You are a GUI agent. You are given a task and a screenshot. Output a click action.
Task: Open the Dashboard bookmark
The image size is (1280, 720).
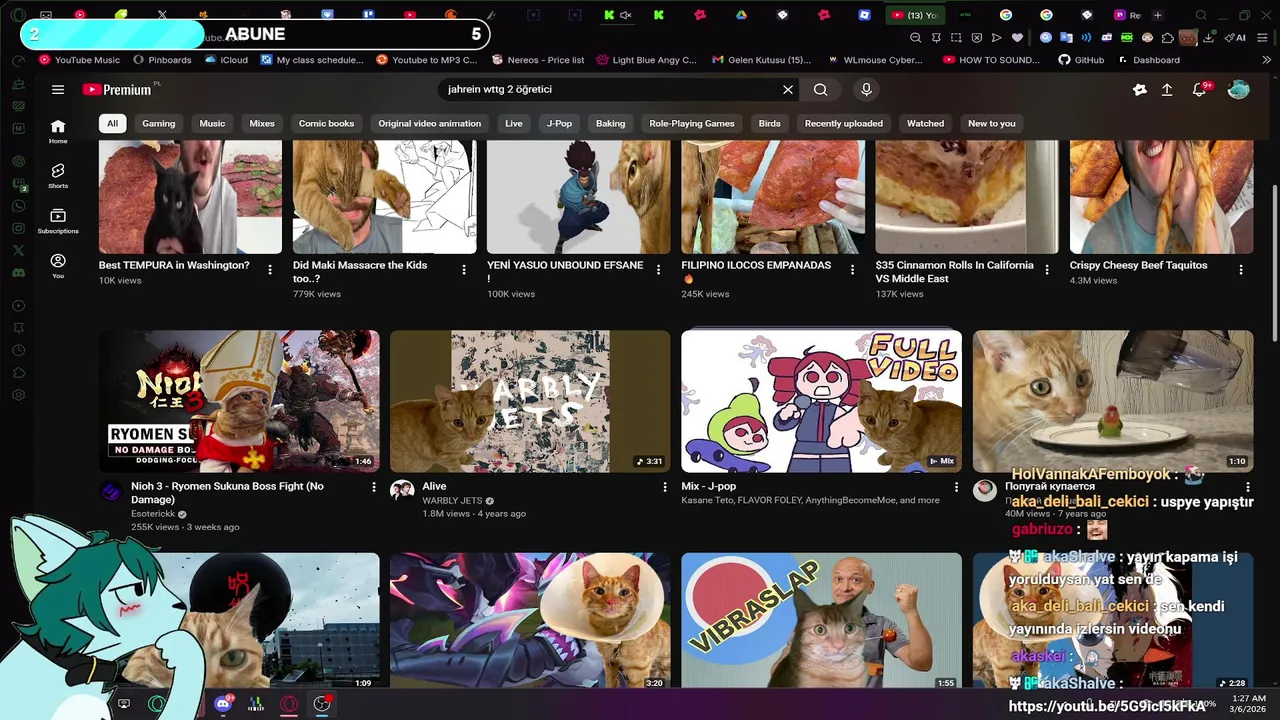click(x=1148, y=60)
